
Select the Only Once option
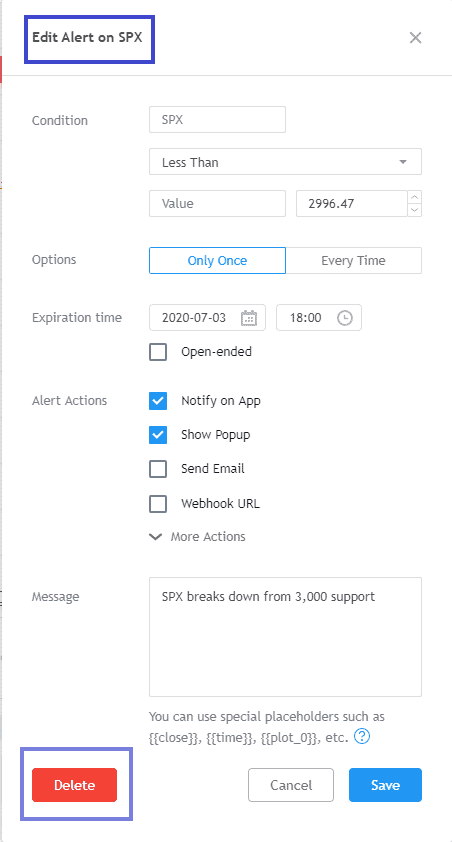(x=217, y=260)
